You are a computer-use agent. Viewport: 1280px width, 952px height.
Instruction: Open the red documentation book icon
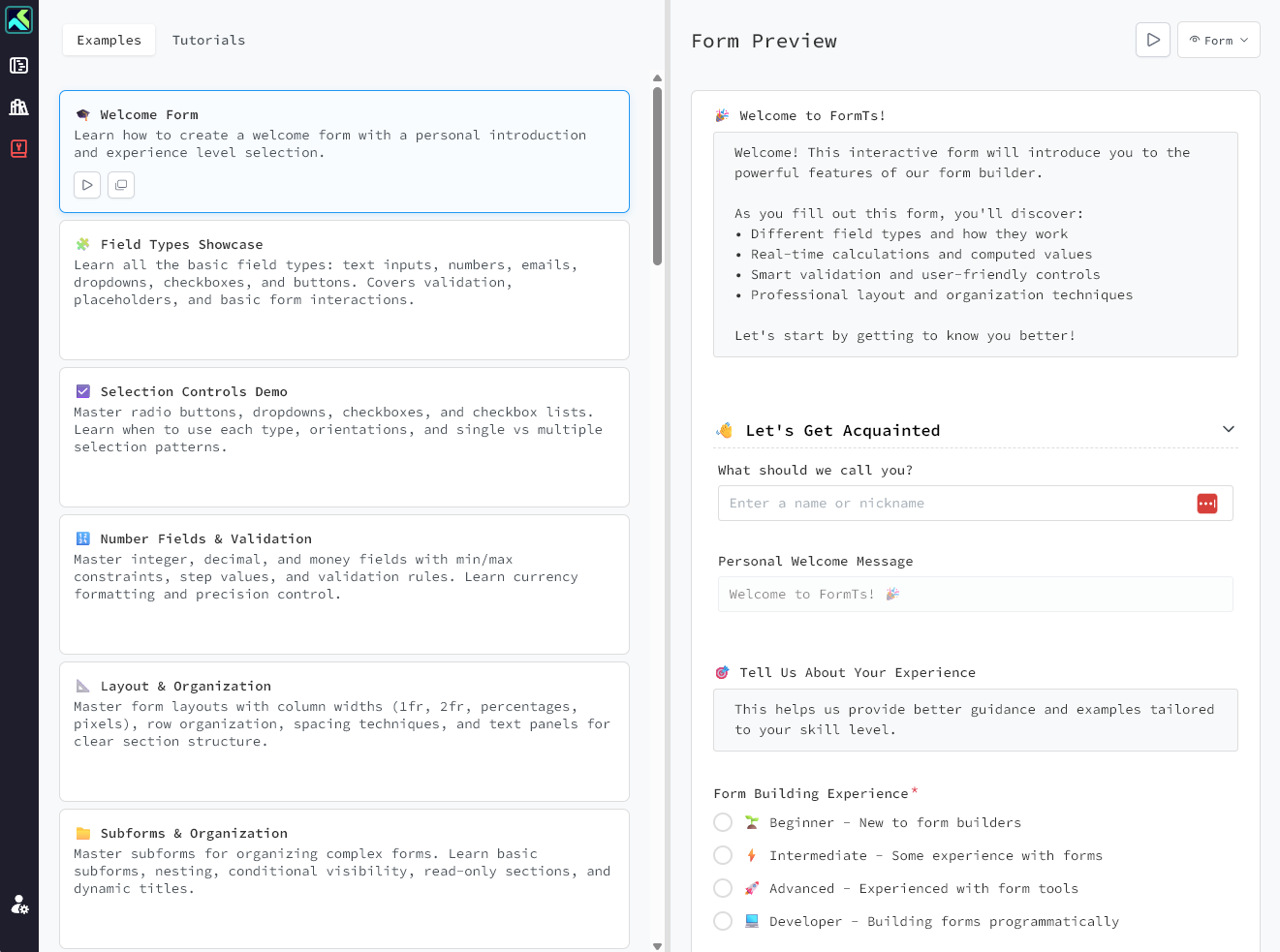tap(19, 148)
